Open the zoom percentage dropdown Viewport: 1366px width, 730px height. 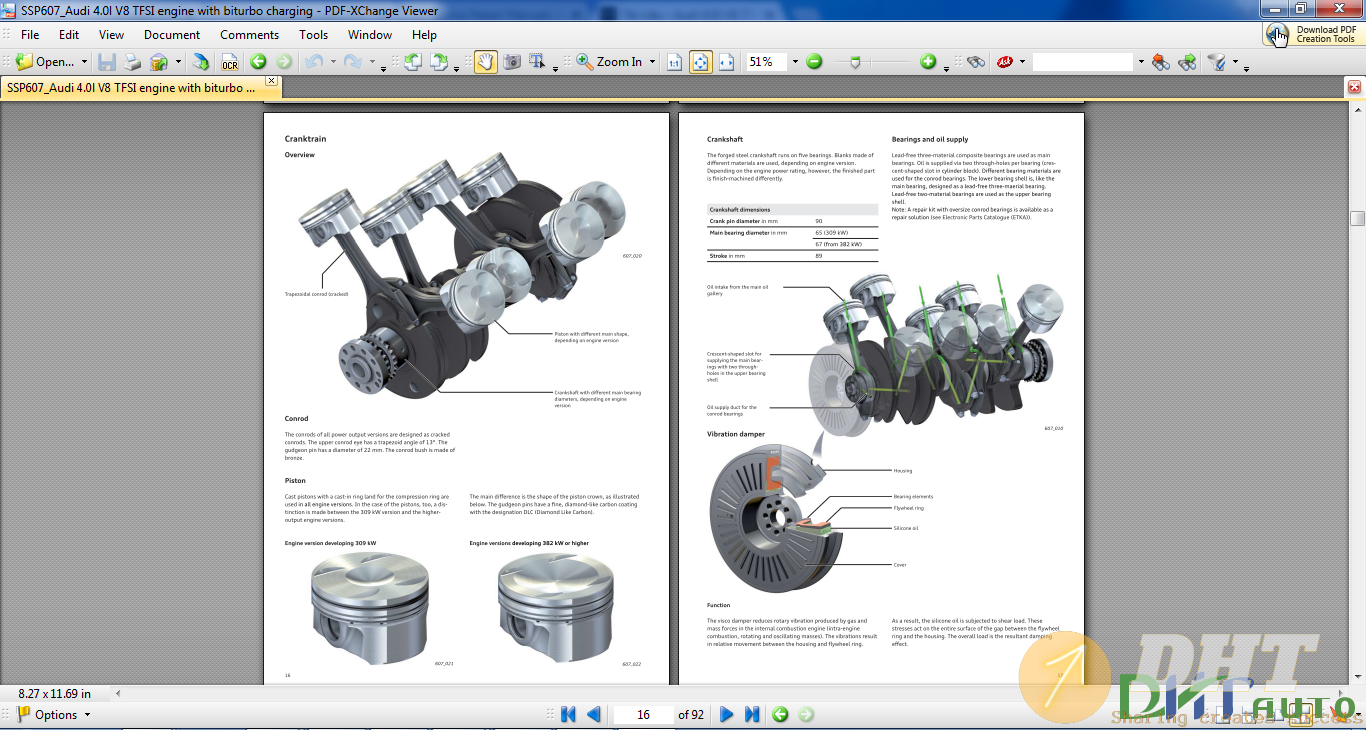(795, 62)
